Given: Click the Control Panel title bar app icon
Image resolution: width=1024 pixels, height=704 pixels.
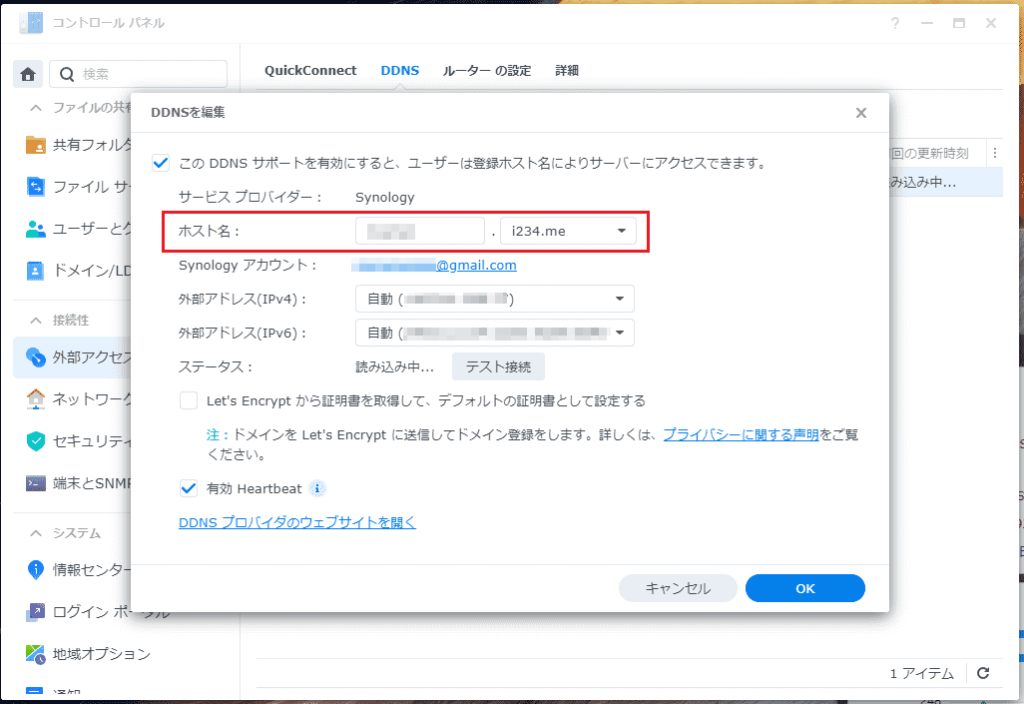Looking at the screenshot, I should click(31, 23).
